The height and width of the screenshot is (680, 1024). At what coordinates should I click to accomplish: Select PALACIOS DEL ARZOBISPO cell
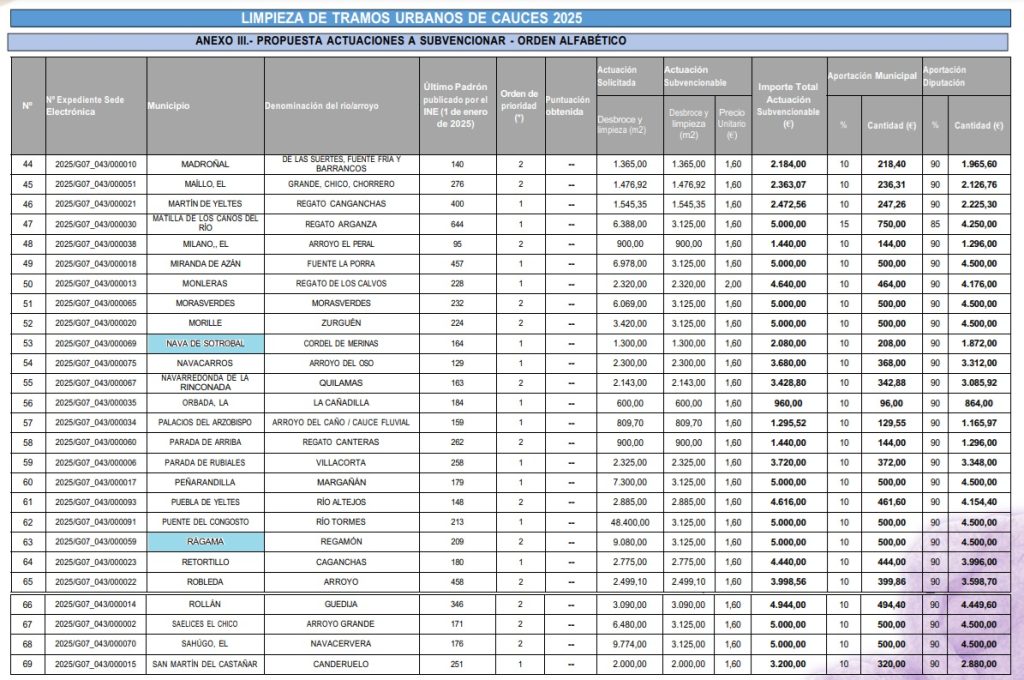point(205,423)
